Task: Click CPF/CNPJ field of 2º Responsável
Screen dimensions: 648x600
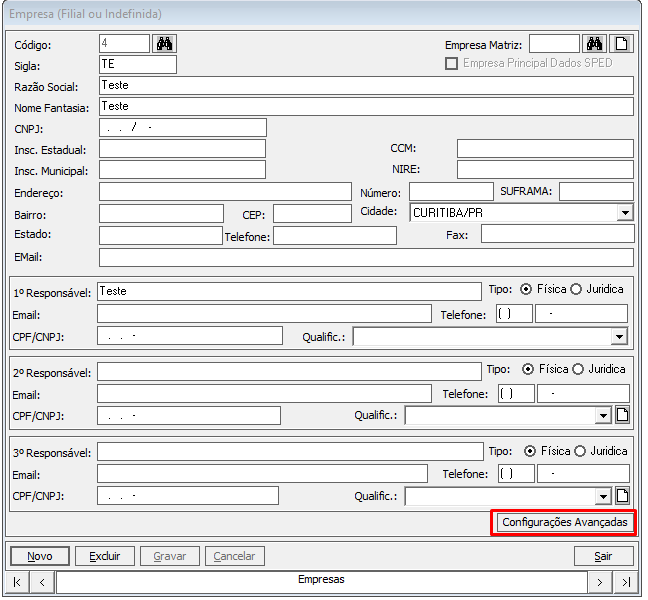Action: 189,415
